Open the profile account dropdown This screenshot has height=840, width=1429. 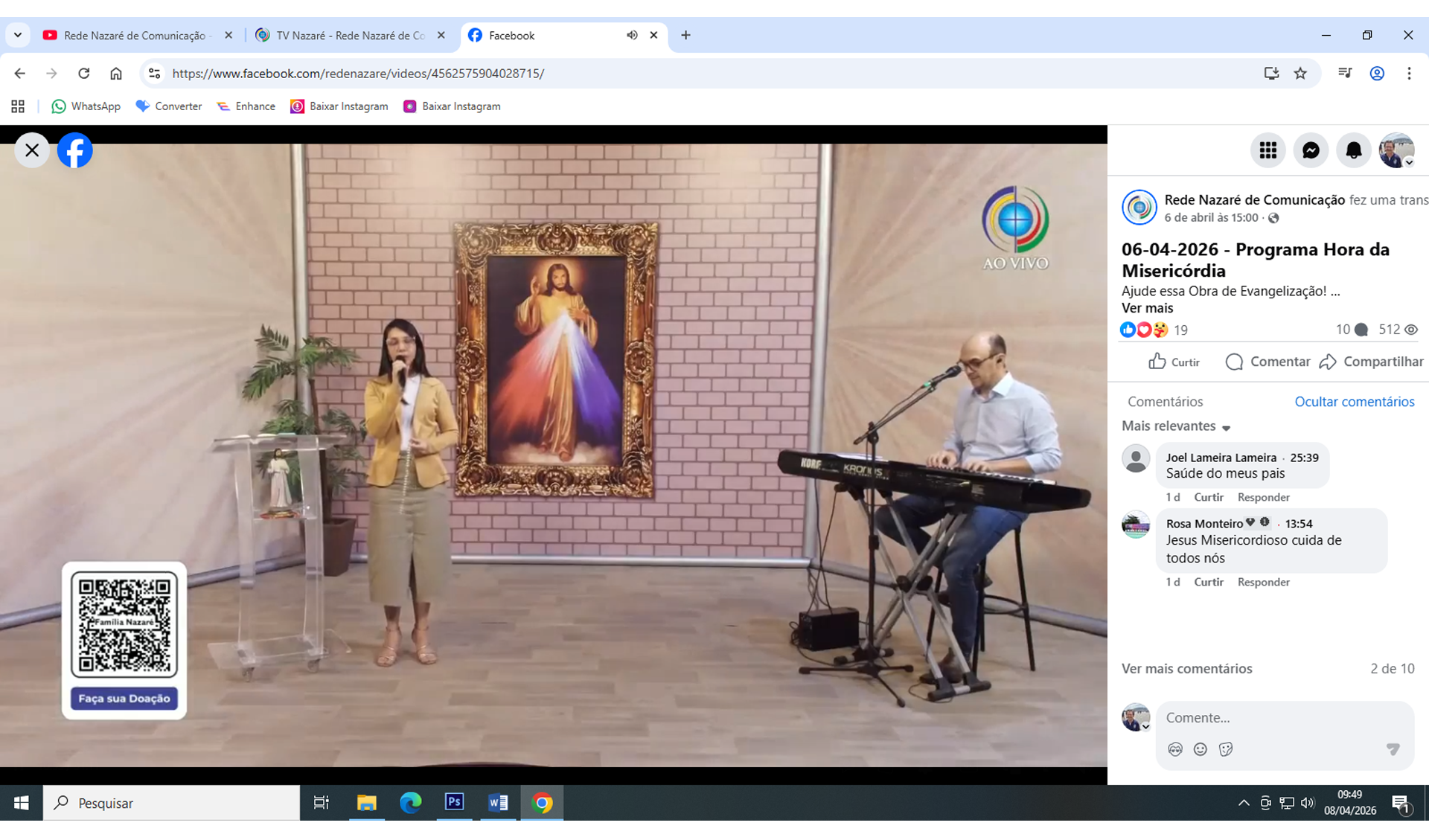1397,150
